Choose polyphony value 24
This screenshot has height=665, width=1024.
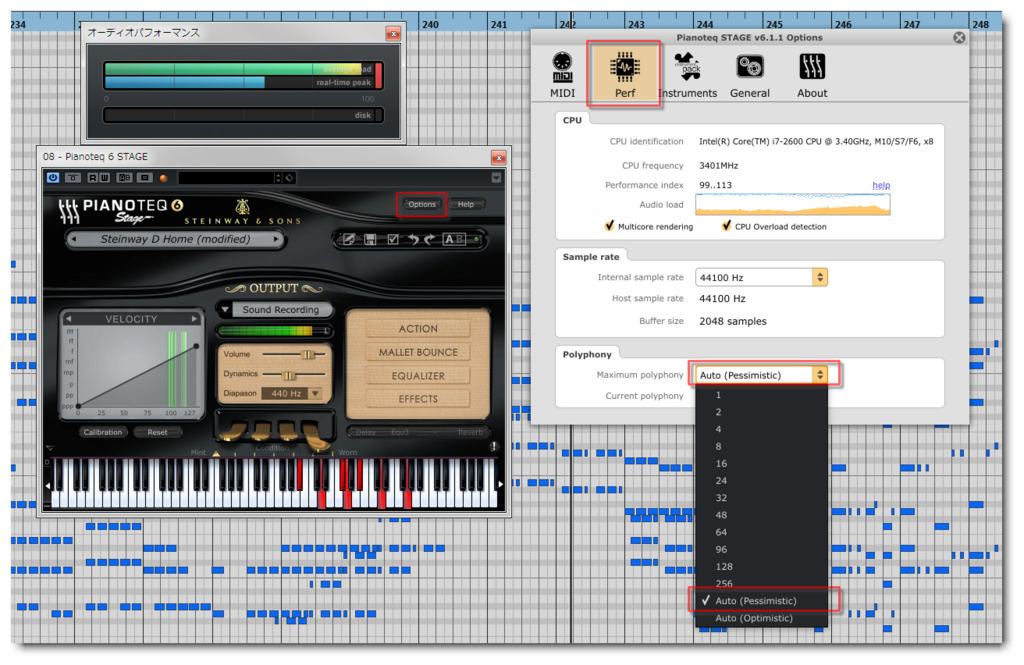(761, 481)
